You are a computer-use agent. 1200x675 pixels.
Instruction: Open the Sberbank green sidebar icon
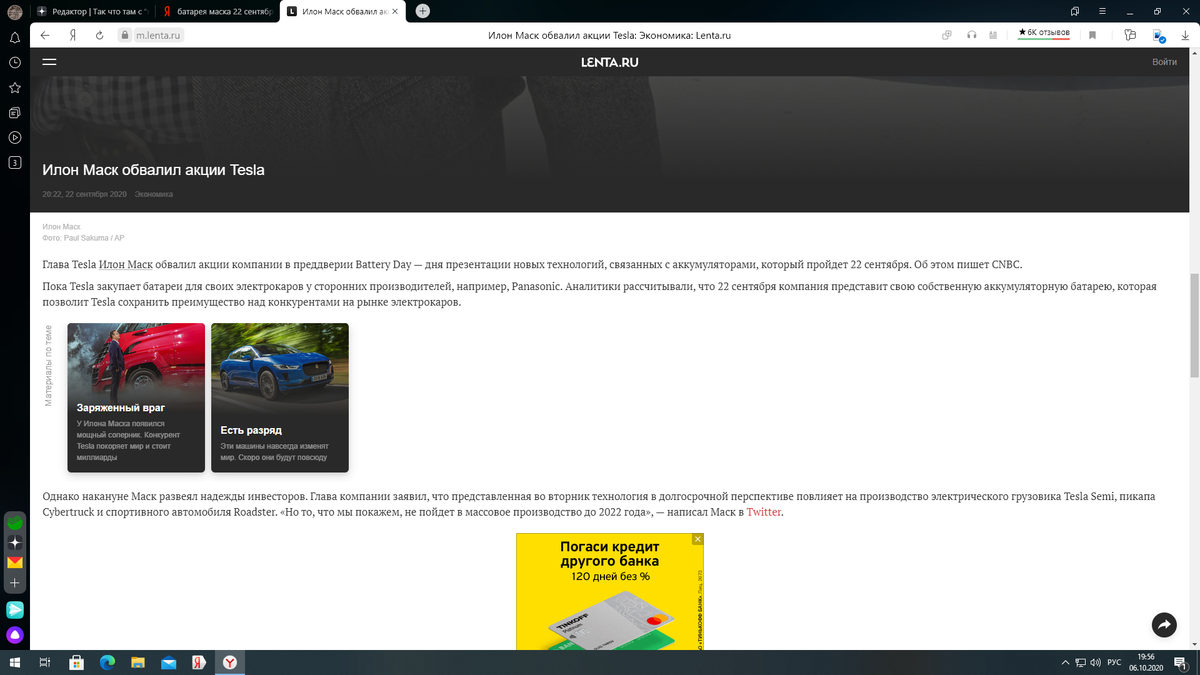(15, 523)
